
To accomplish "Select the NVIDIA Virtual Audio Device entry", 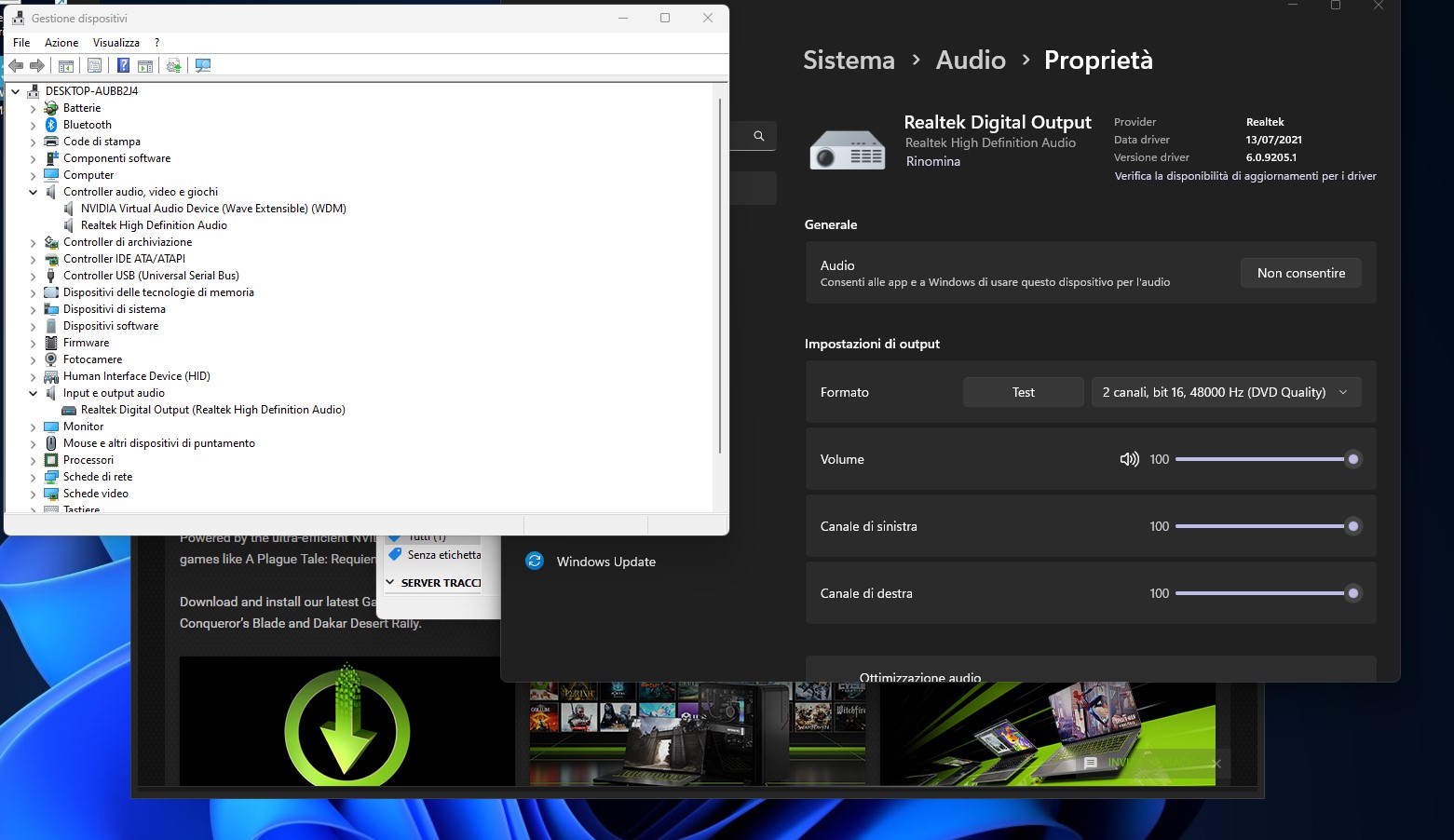I will 212,208.
